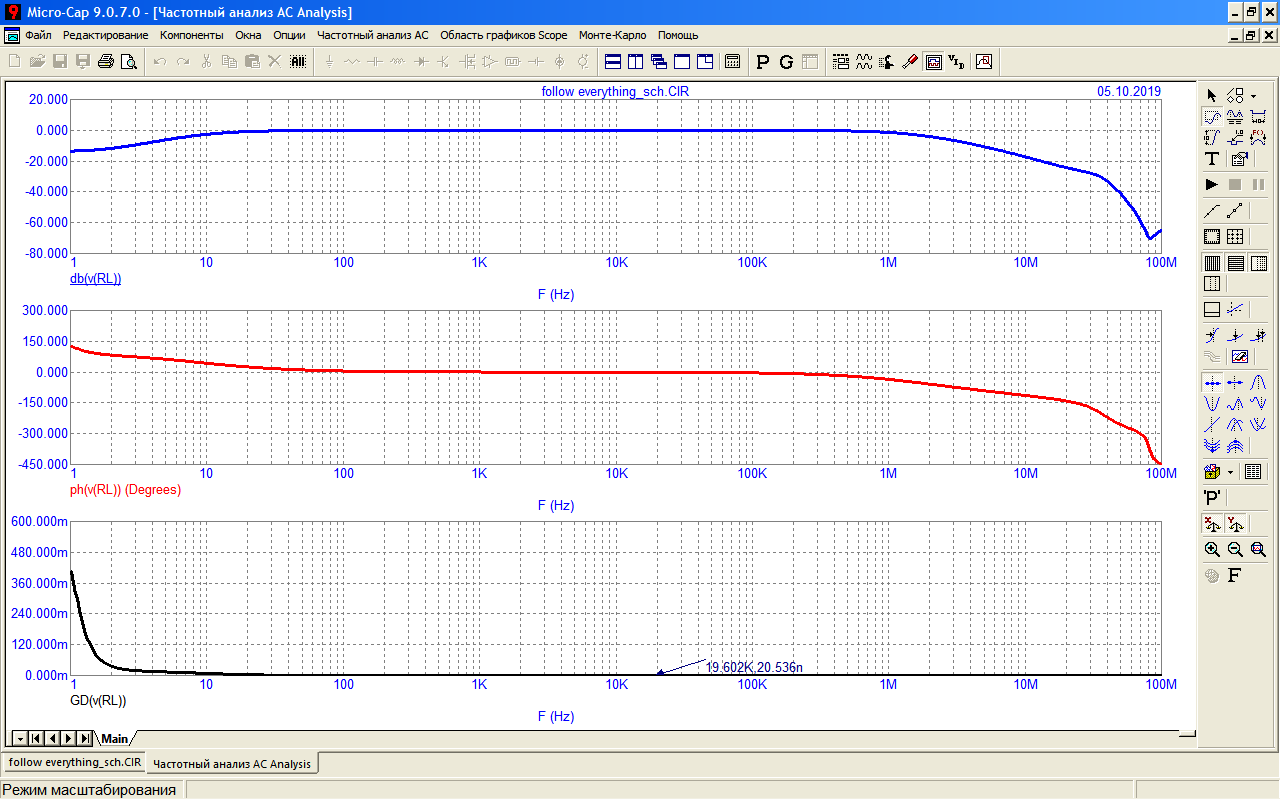
Task: Open the plot properties icon
Action: tap(1240, 159)
